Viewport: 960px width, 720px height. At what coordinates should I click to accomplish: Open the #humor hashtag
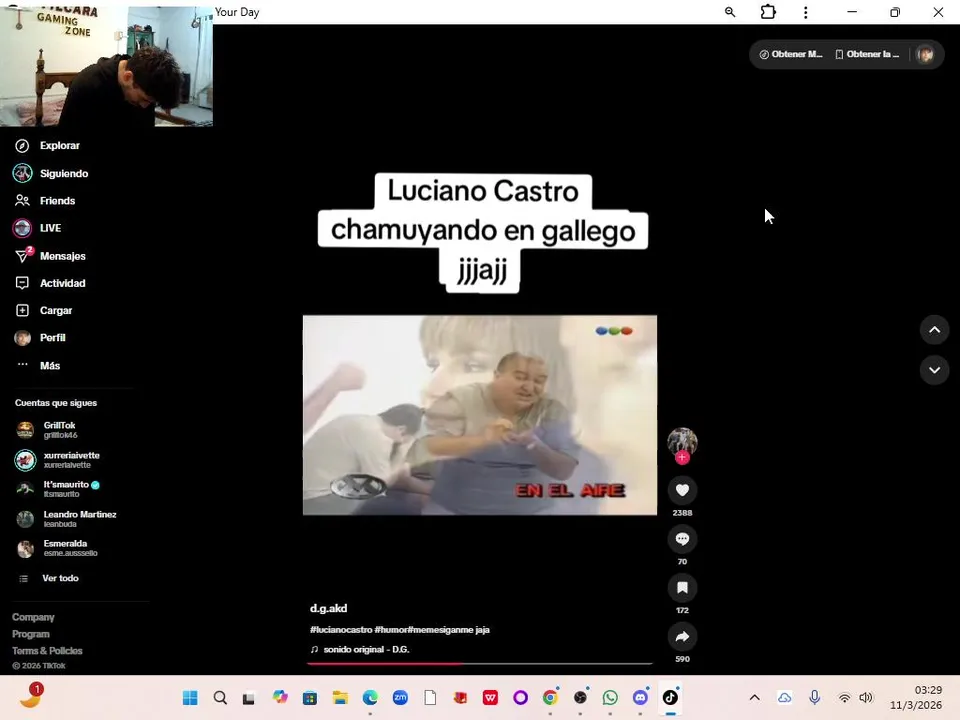(391, 629)
